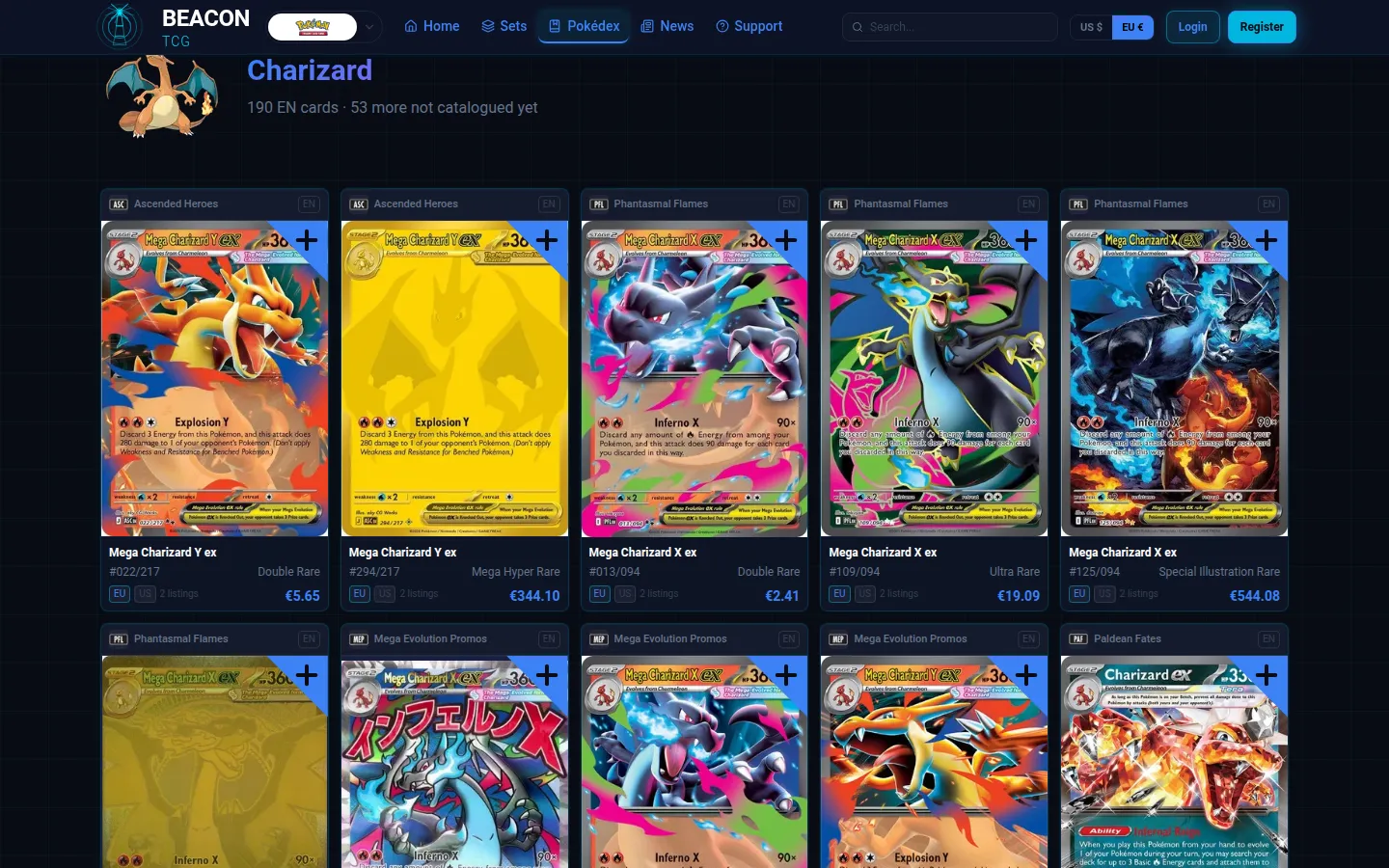Open Phantasmal Flames set on the #109/094 card

[x=901, y=204]
